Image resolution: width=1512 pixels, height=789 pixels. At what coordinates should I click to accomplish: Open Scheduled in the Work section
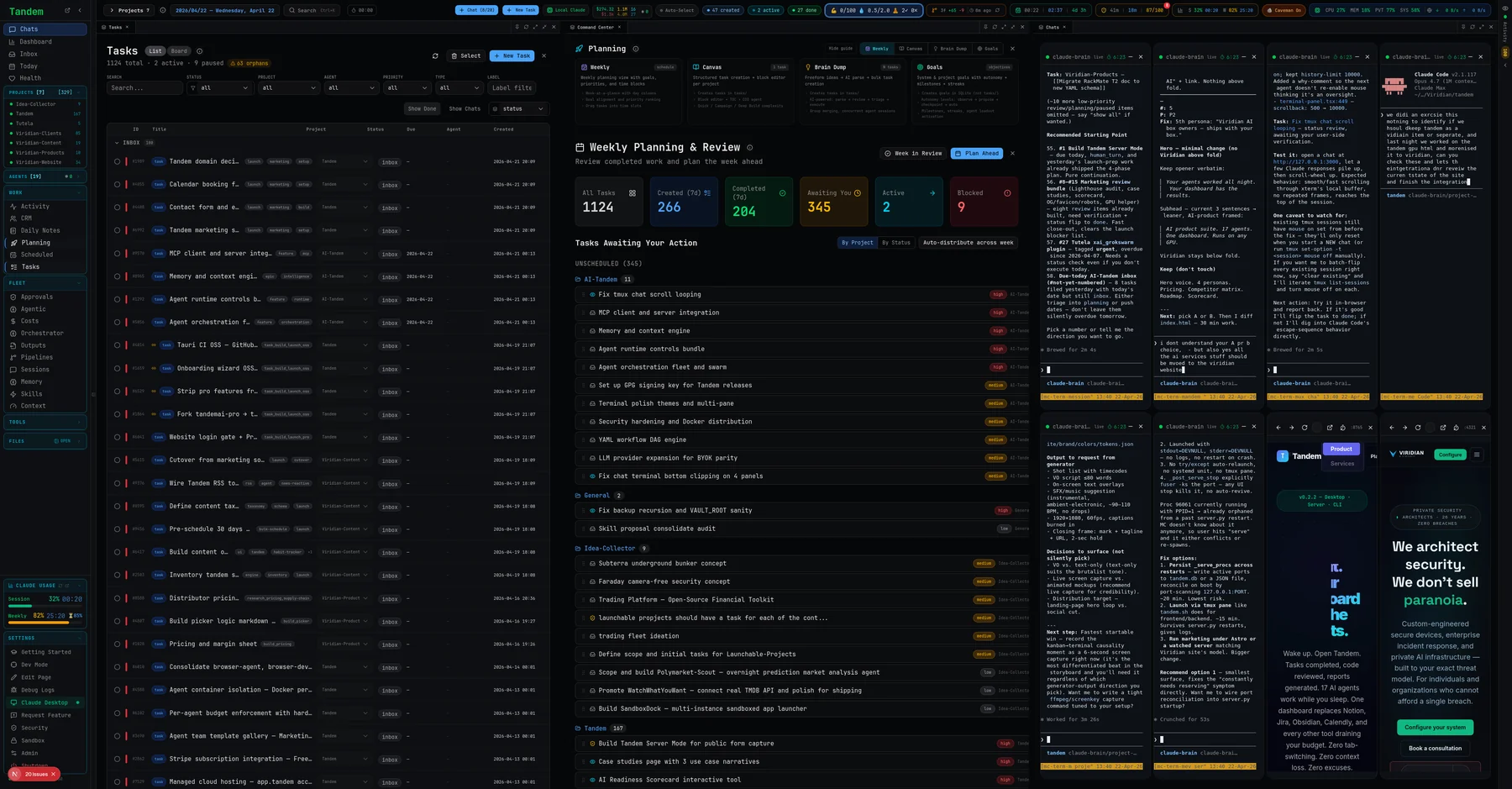[x=45, y=255]
